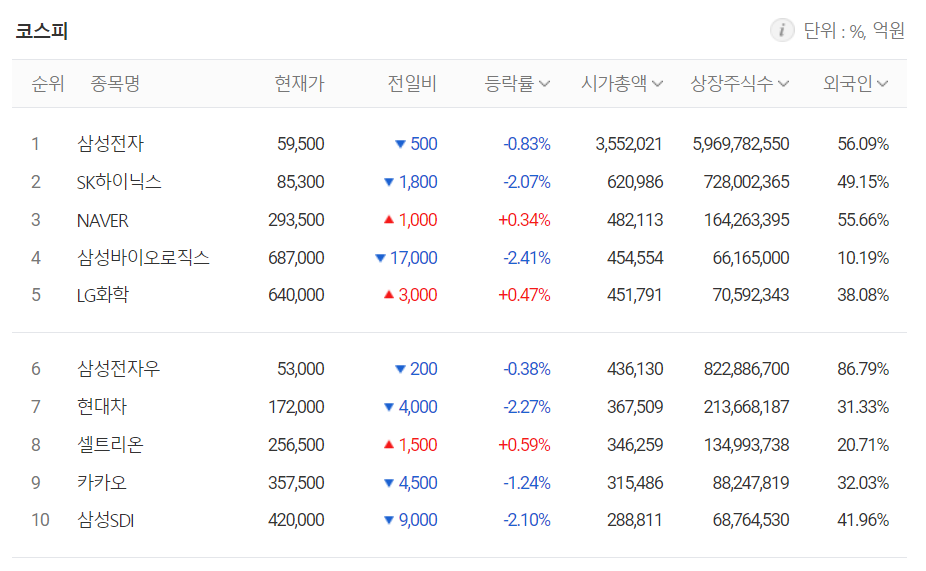Click listed shares 66,165,000 cell

751,257
